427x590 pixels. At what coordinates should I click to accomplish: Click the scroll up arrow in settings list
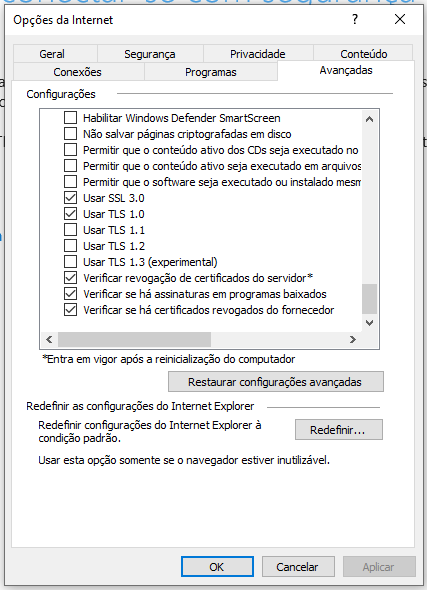coord(369,120)
